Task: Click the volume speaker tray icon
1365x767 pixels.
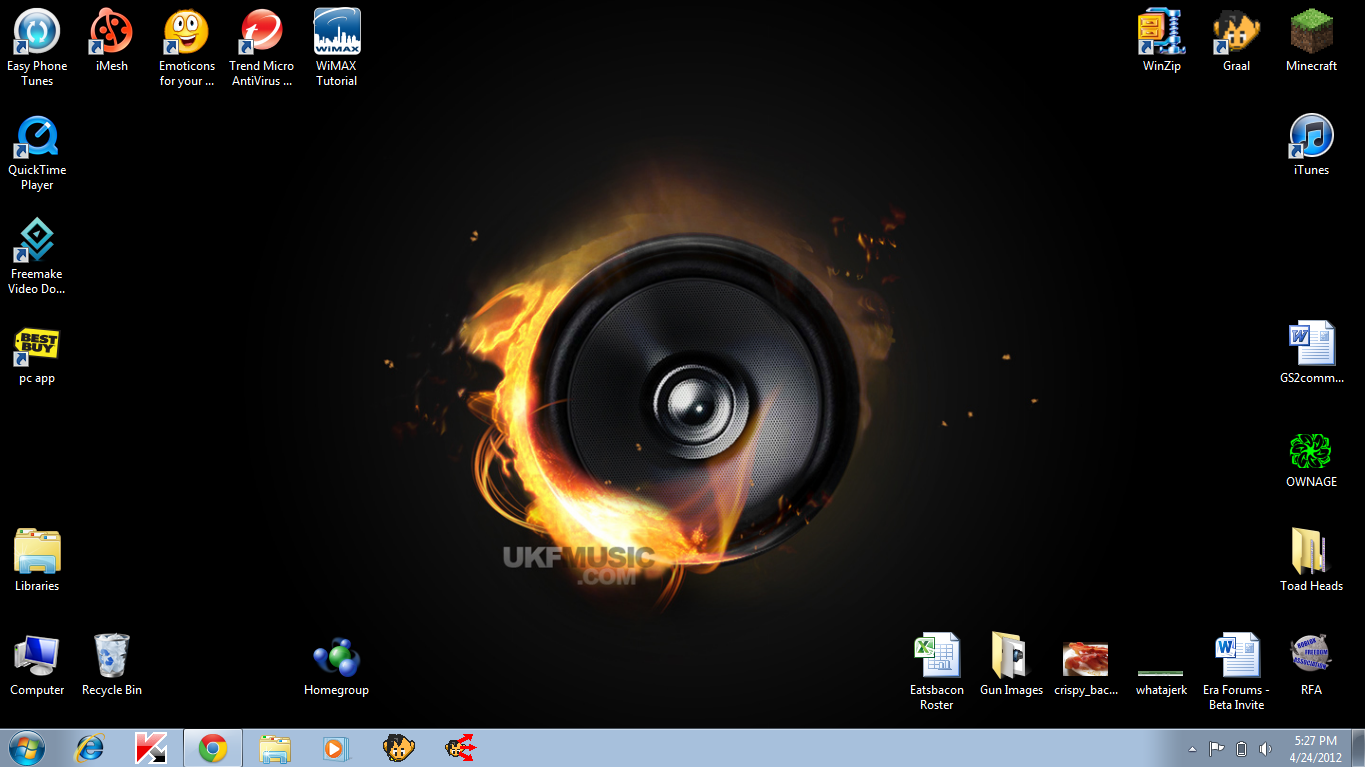Action: (1266, 749)
